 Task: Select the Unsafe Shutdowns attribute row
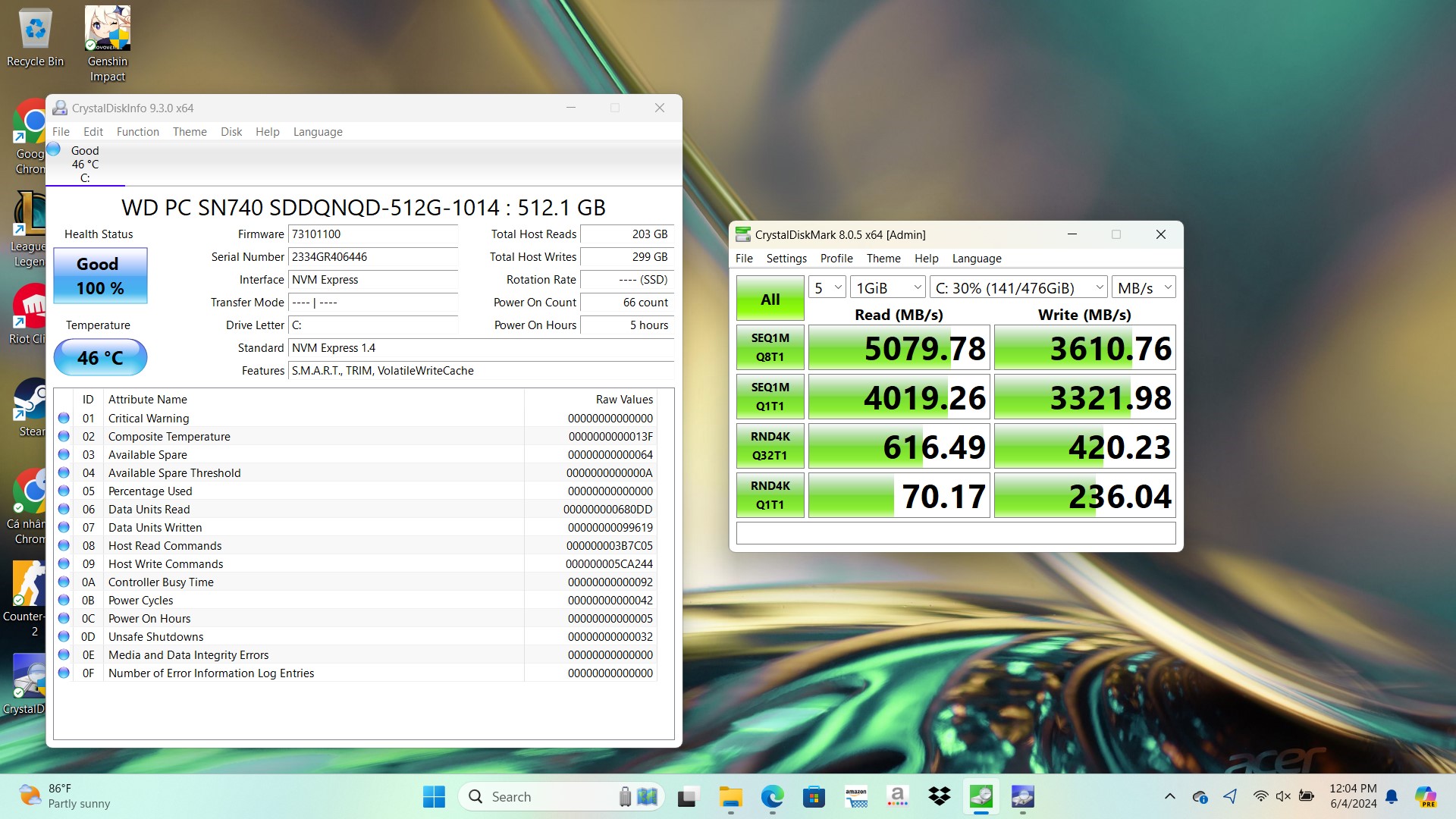tap(356, 637)
